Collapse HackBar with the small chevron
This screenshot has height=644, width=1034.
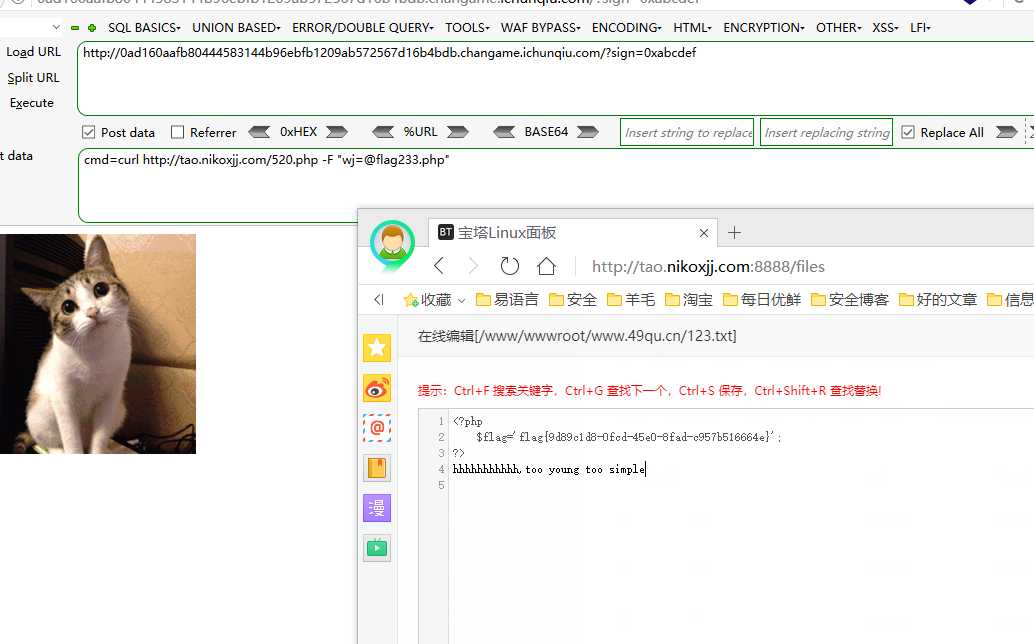pos(56,27)
